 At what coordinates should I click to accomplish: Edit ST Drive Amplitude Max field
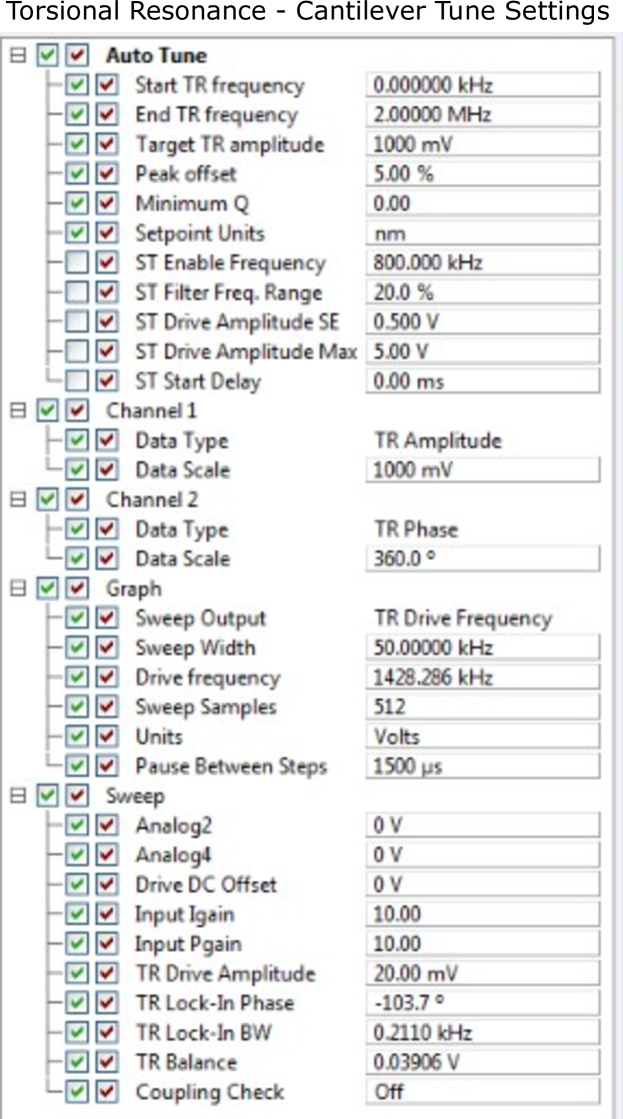[483, 352]
